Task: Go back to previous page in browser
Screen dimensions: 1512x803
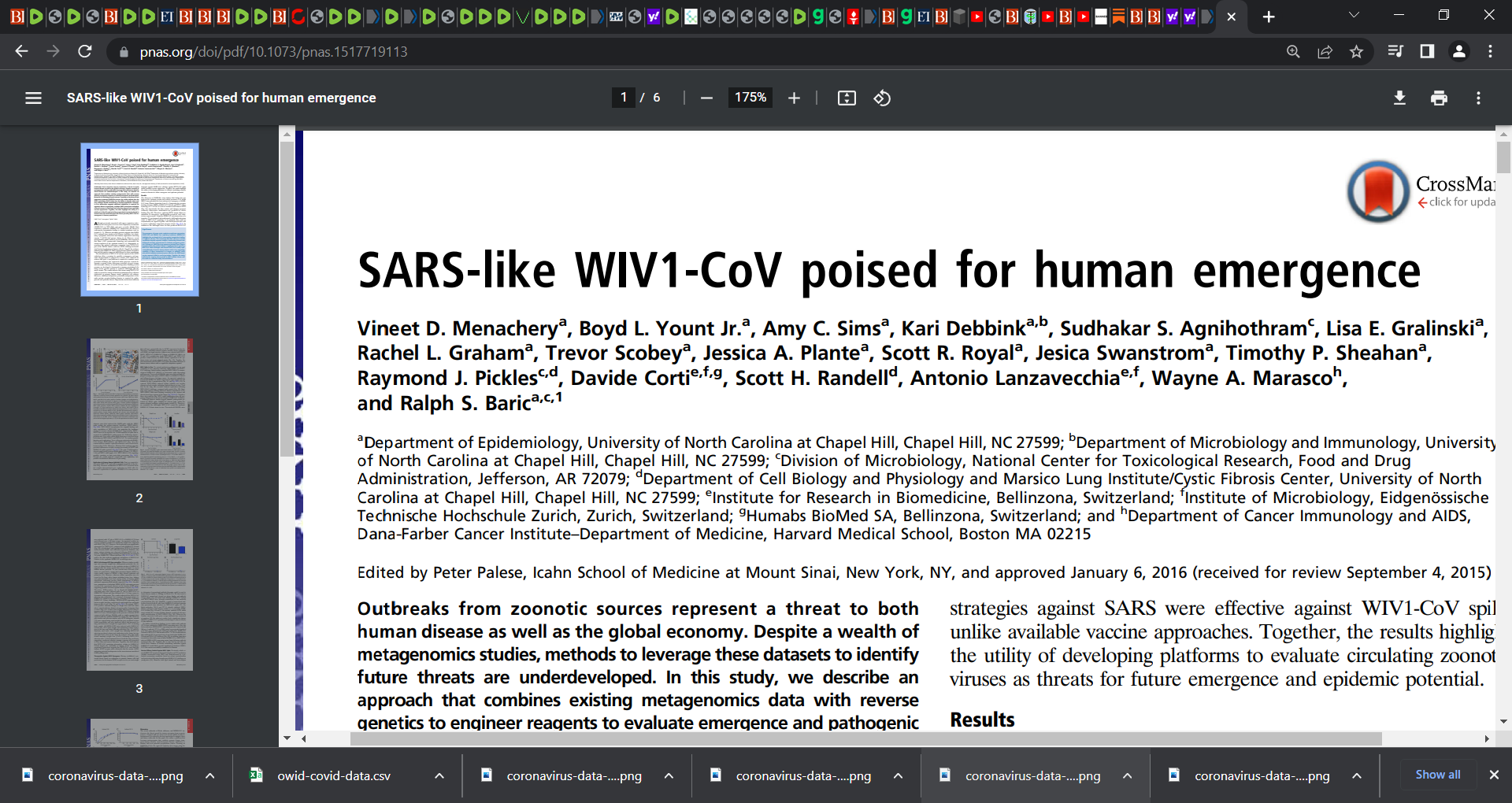Action: 22,51
